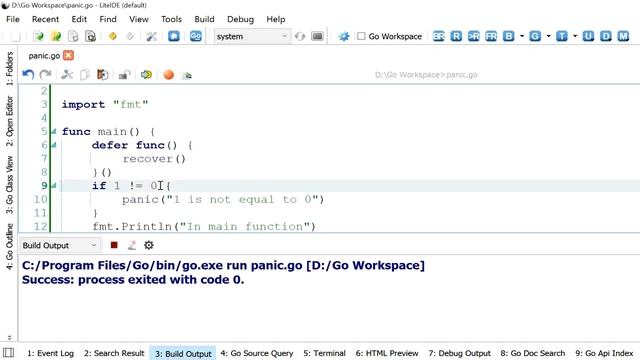Click the Open file icon

(38, 36)
